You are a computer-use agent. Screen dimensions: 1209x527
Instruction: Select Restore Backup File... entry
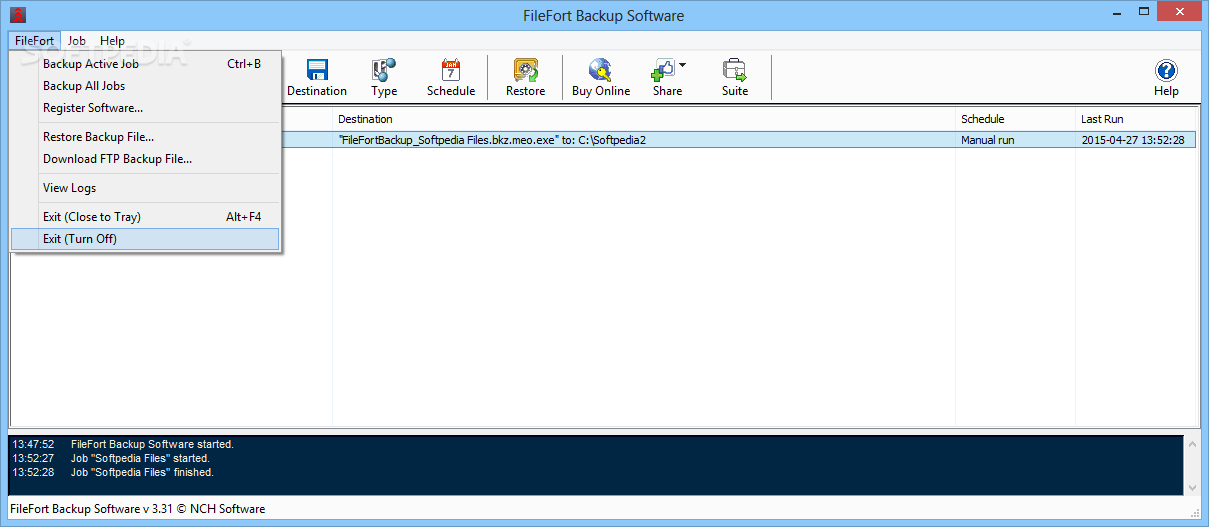pyautogui.click(x=146, y=137)
